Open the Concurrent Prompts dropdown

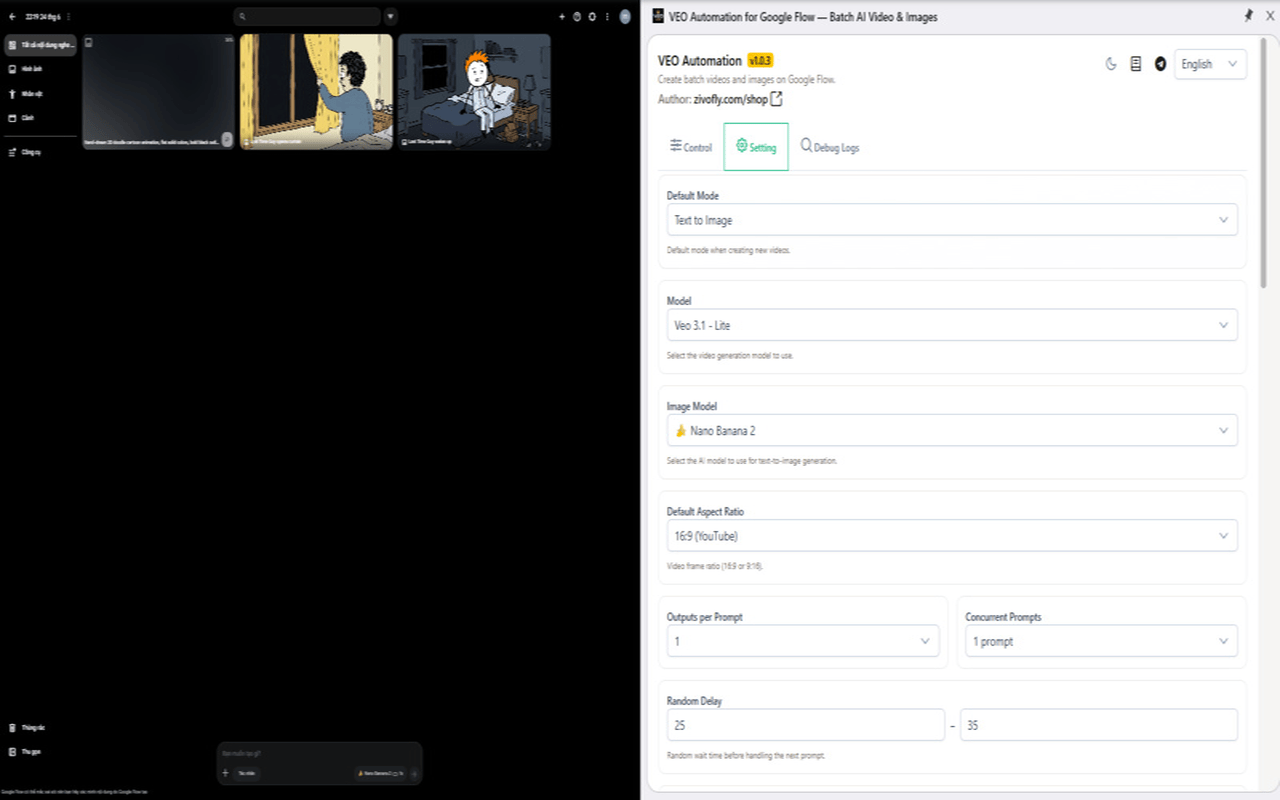1101,641
